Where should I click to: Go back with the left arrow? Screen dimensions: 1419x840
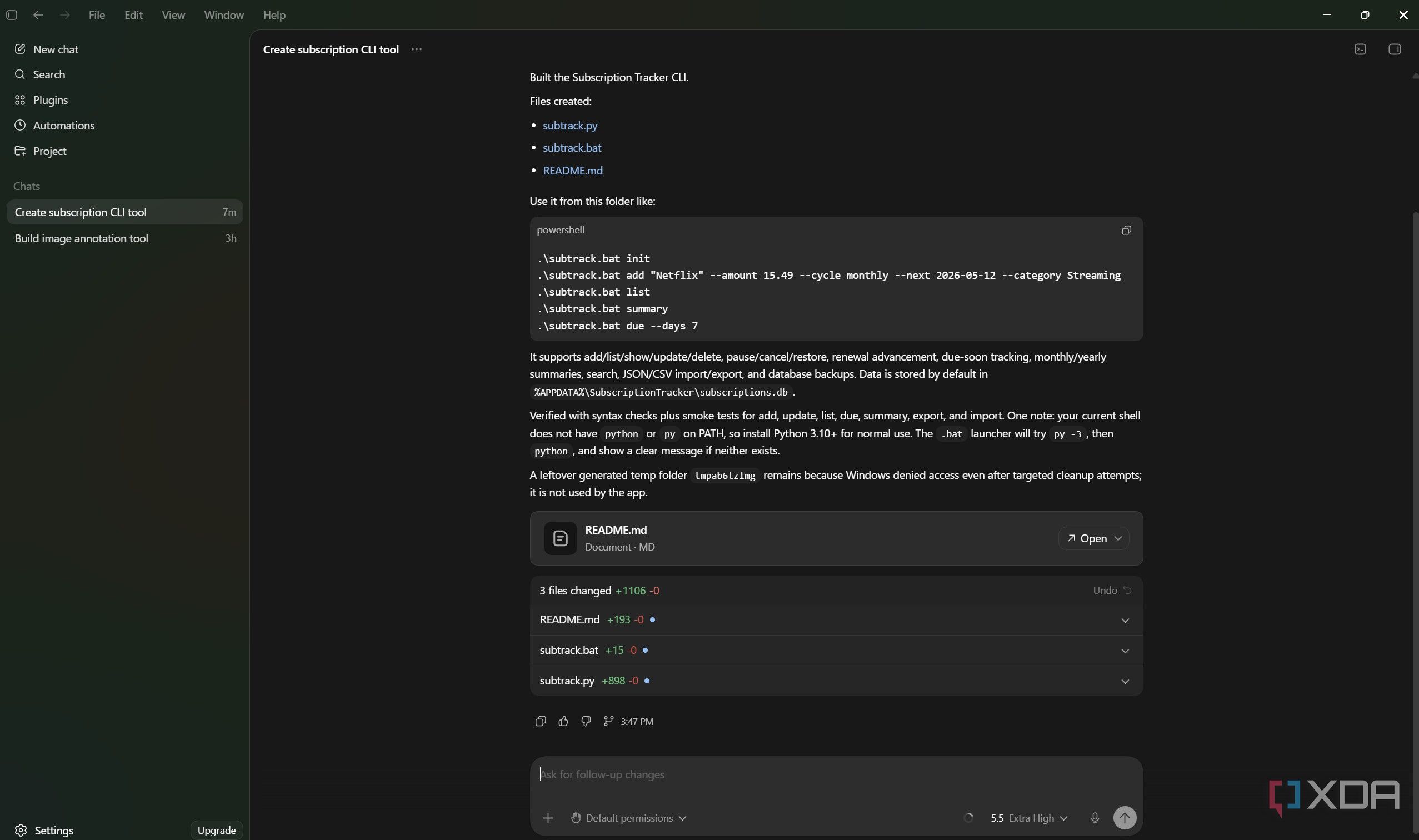[38, 16]
